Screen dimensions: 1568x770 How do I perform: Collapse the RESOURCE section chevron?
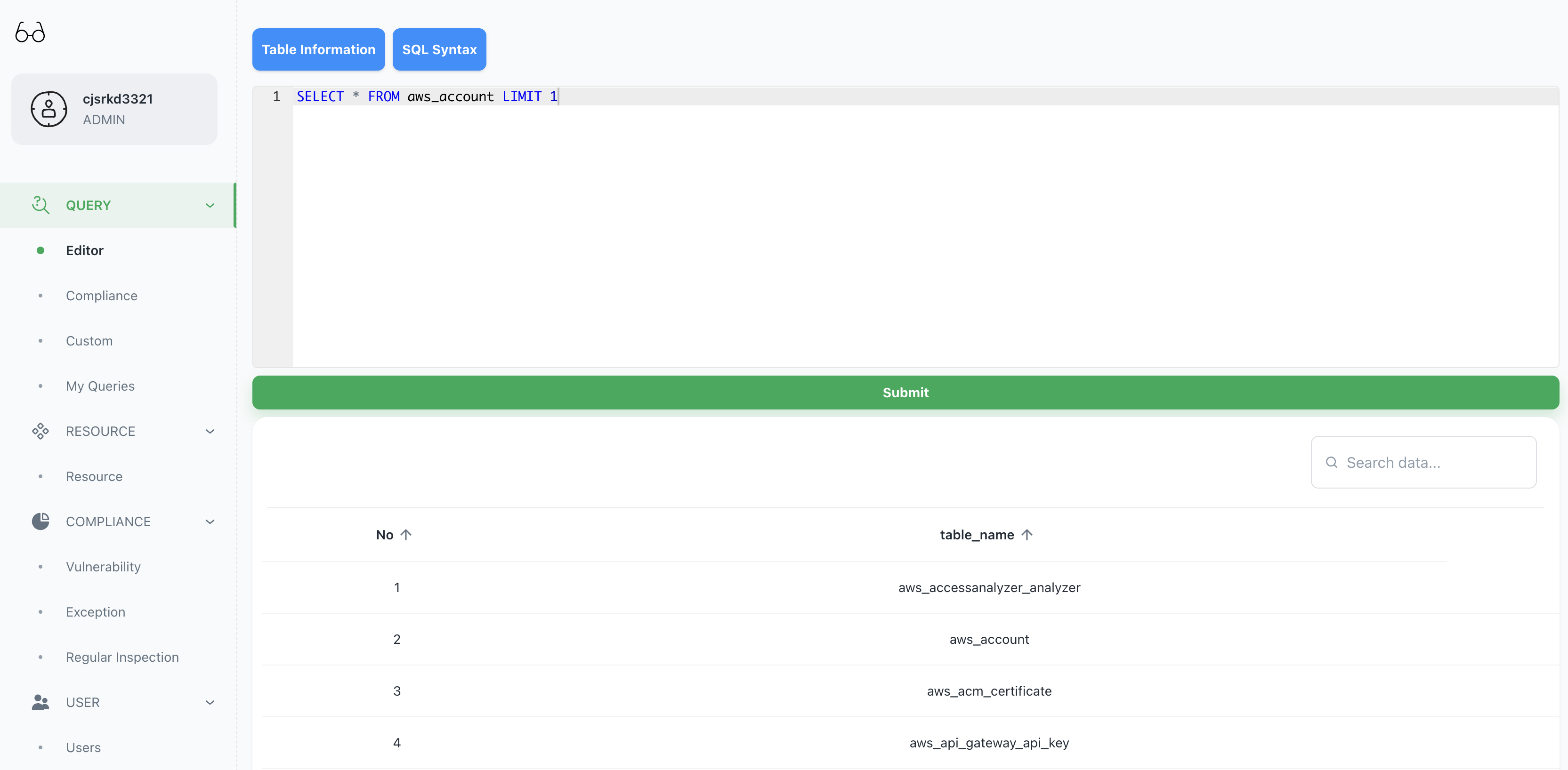210,431
